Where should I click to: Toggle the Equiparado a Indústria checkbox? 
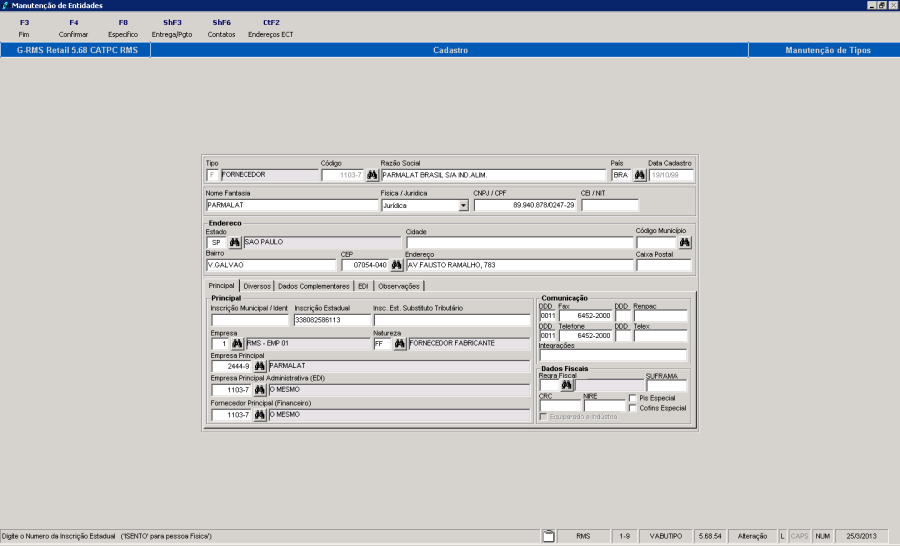[x=543, y=417]
